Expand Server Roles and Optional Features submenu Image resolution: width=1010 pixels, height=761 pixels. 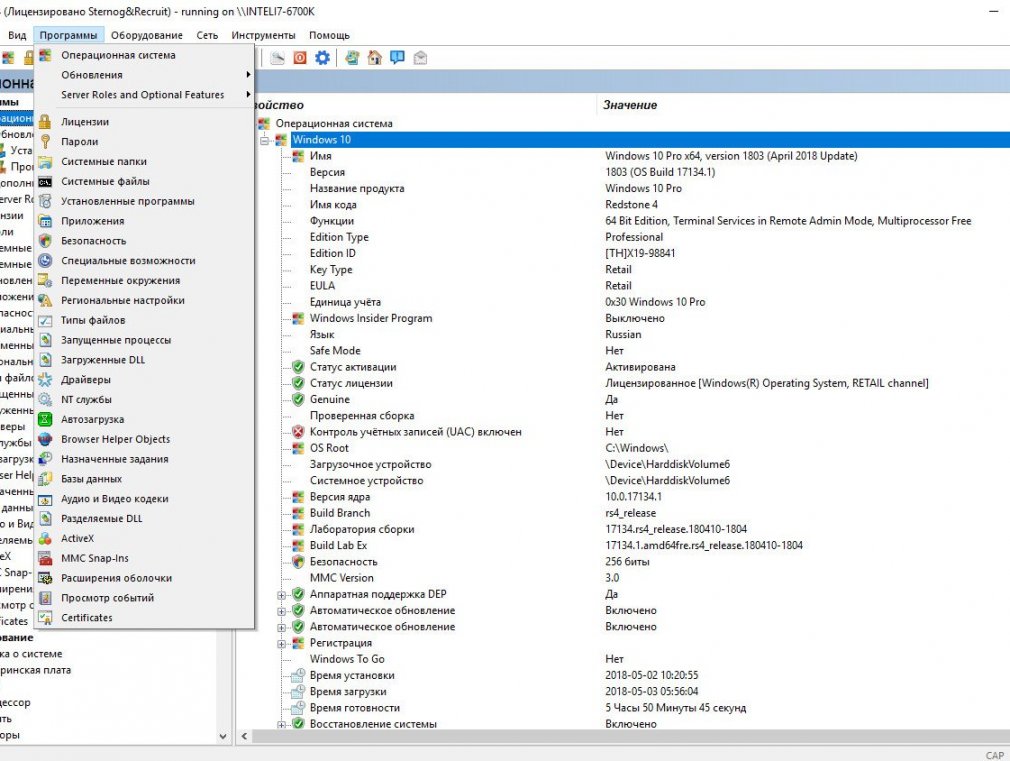tap(248, 95)
